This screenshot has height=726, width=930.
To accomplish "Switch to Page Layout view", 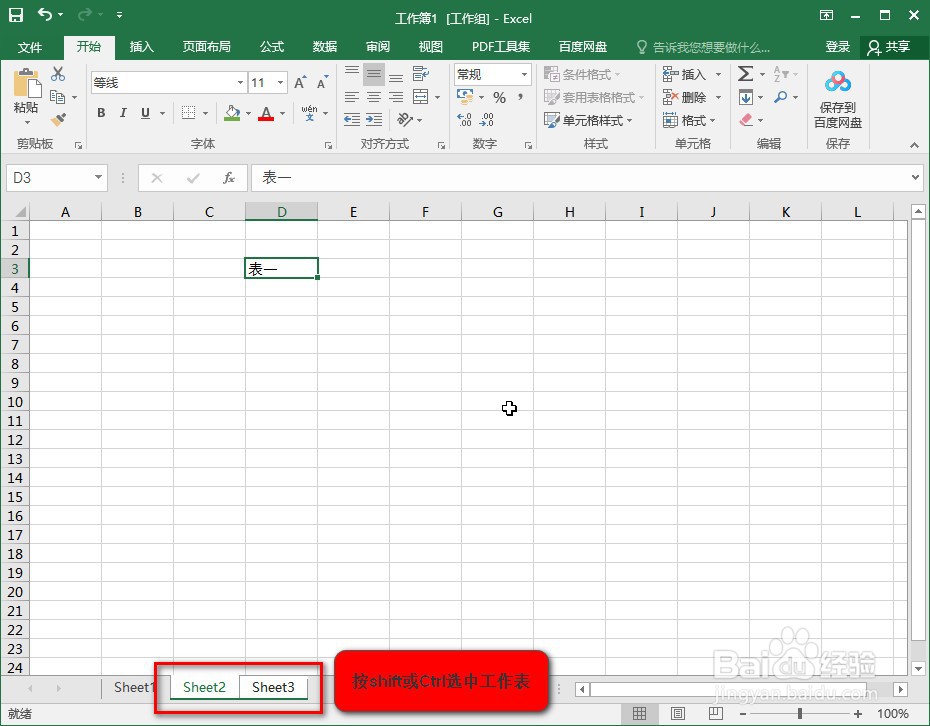I will [677, 714].
